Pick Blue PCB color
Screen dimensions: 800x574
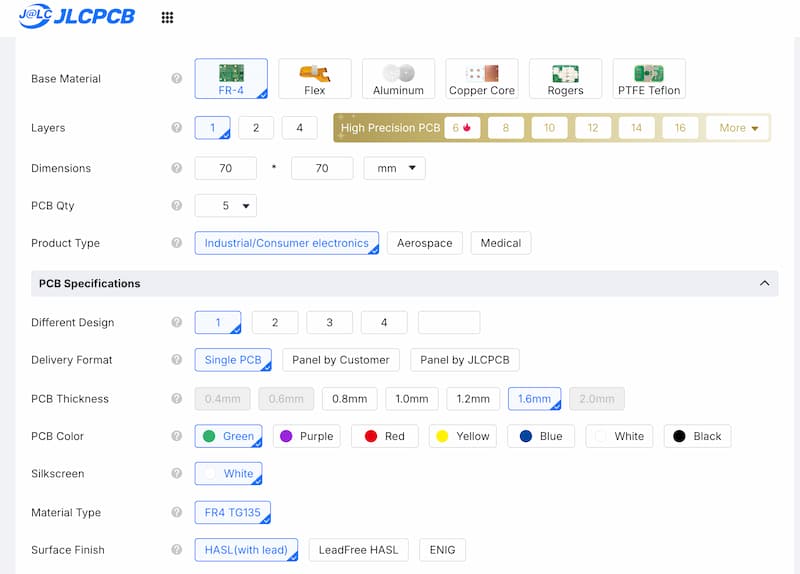pyautogui.click(x=541, y=436)
